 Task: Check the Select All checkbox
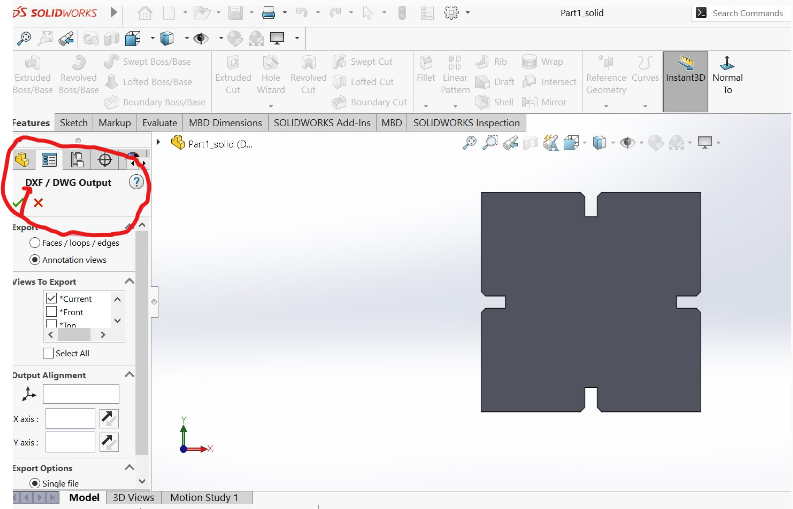pos(49,353)
